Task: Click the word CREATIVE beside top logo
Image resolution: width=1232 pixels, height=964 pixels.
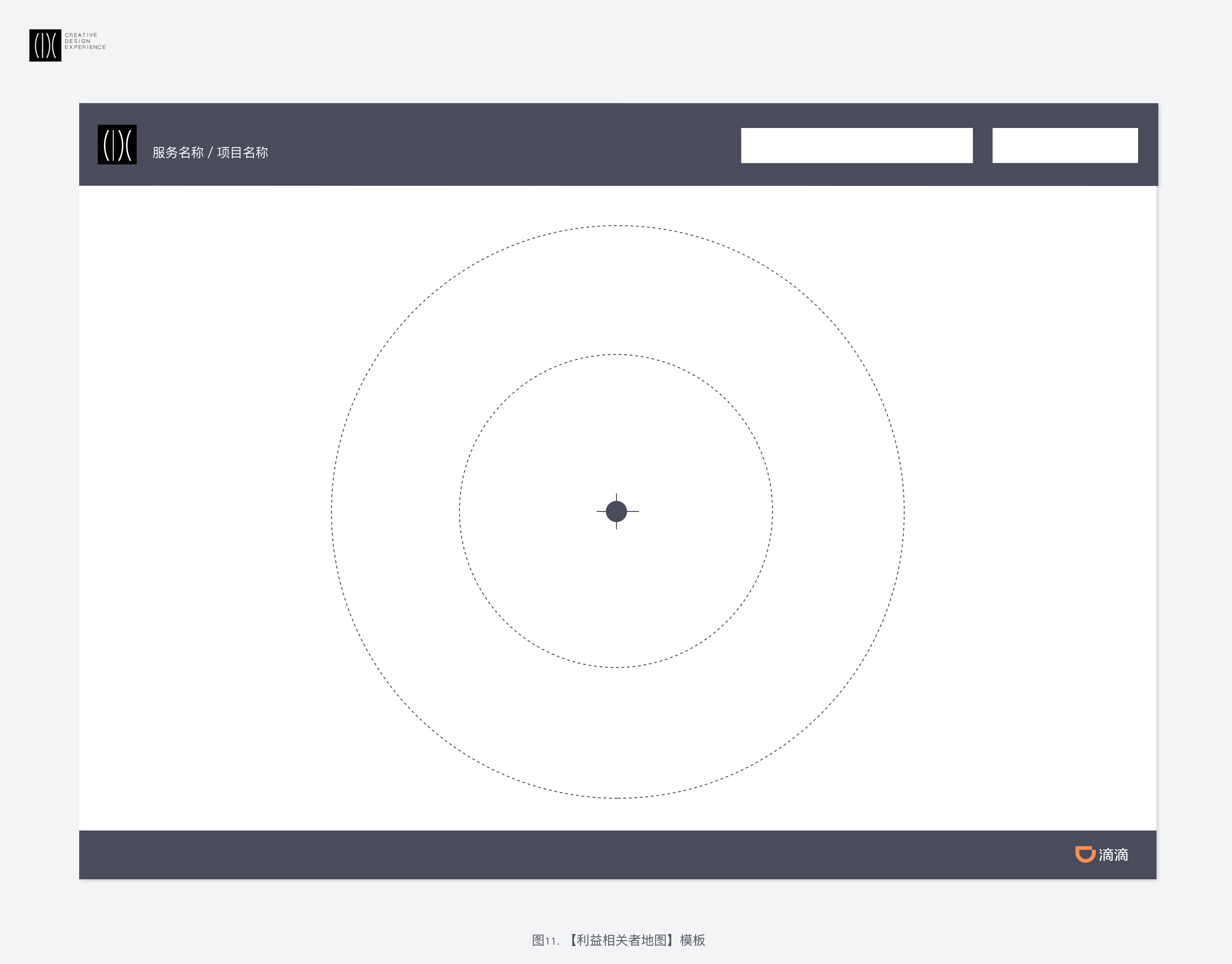Action: [81, 35]
